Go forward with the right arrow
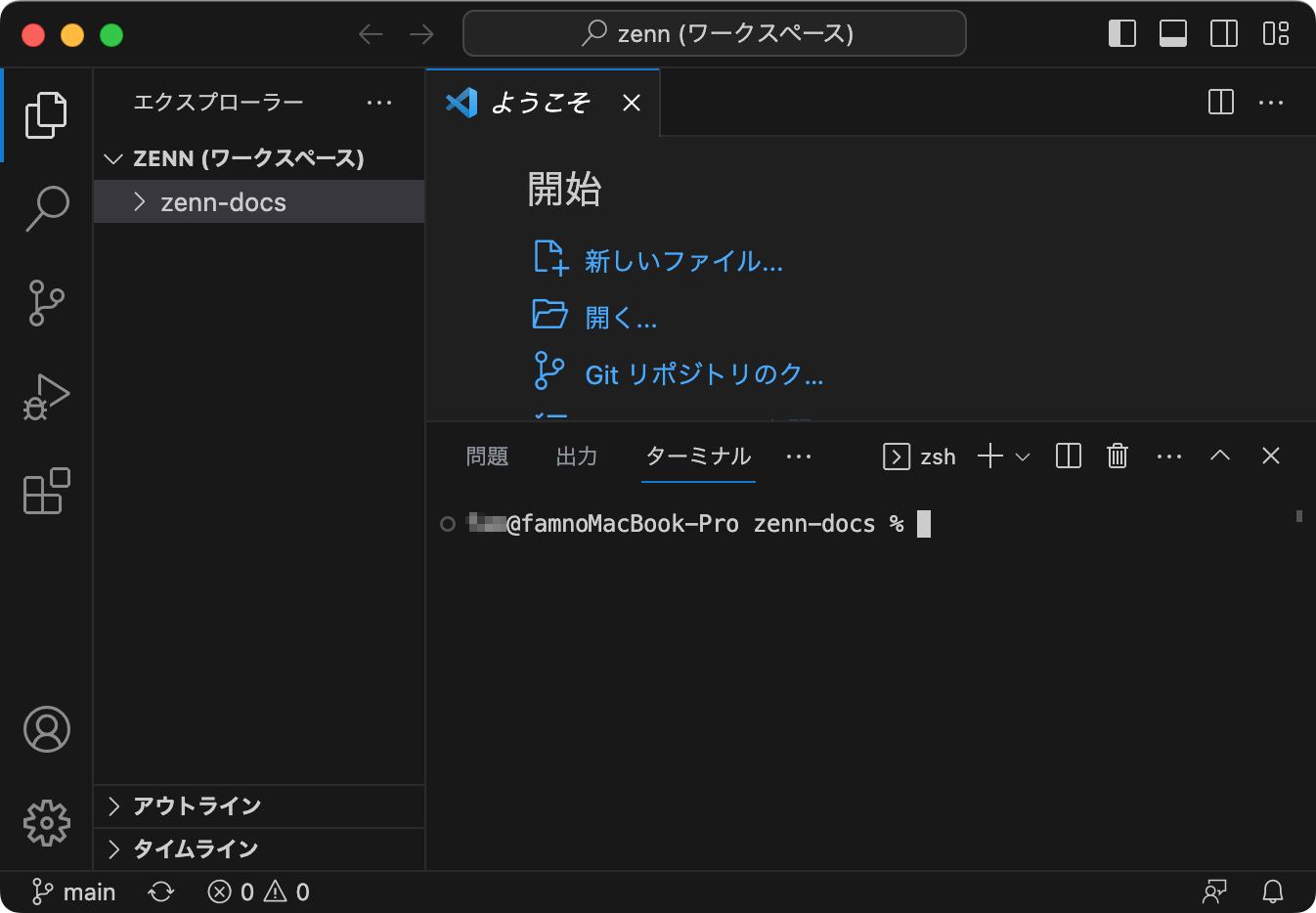 pyautogui.click(x=421, y=34)
